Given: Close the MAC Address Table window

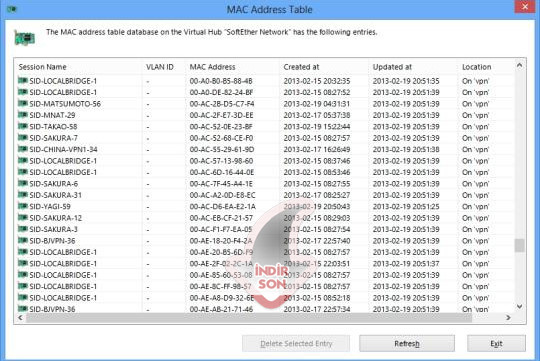Looking at the screenshot, I should point(525,7).
